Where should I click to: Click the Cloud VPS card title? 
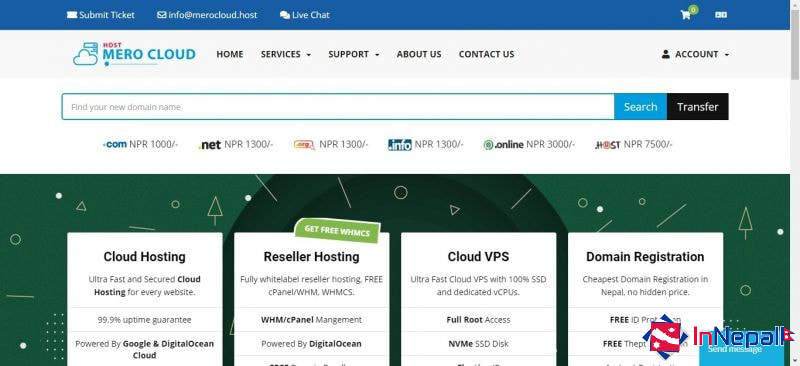478,257
